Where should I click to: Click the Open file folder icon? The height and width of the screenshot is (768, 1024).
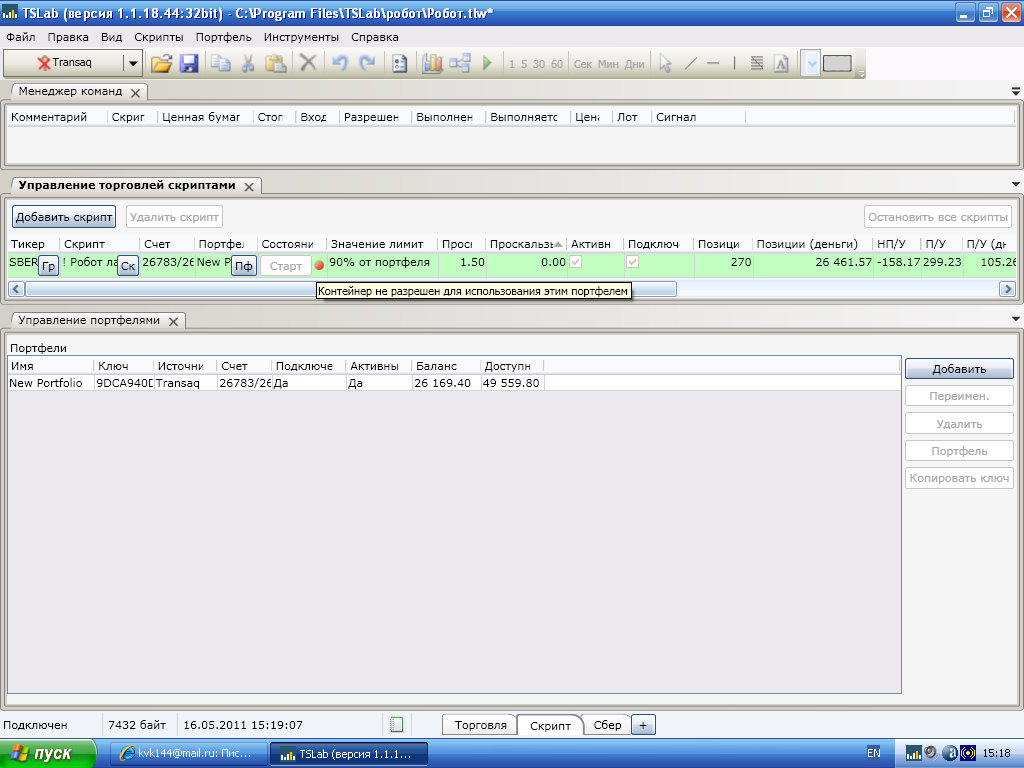(x=161, y=64)
